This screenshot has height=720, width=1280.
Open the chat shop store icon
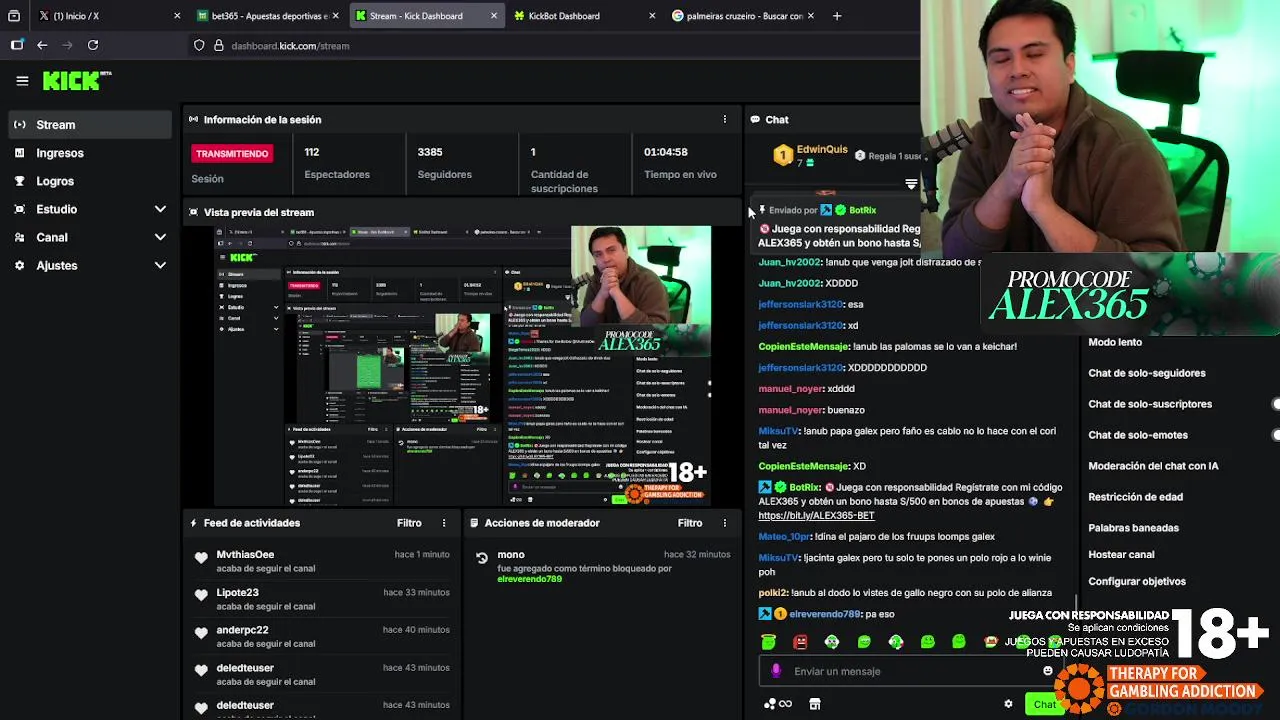(815, 704)
